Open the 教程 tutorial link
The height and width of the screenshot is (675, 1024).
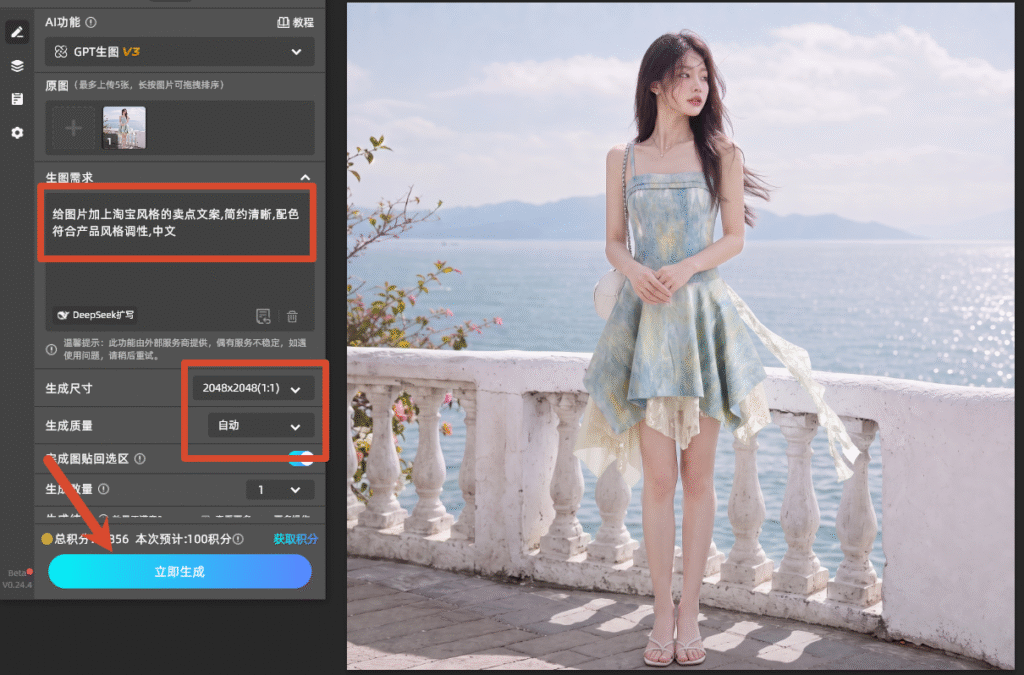coord(296,22)
